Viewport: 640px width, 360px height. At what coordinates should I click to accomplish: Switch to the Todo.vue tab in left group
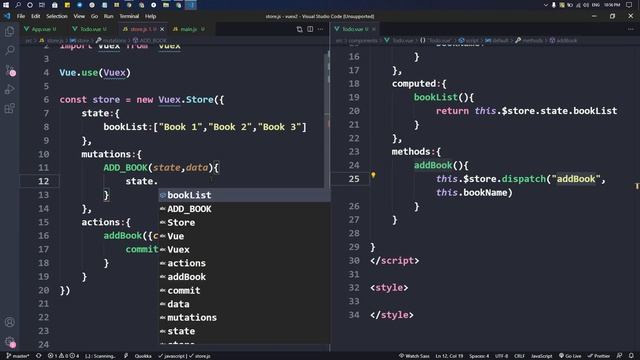pyautogui.click(x=90, y=29)
